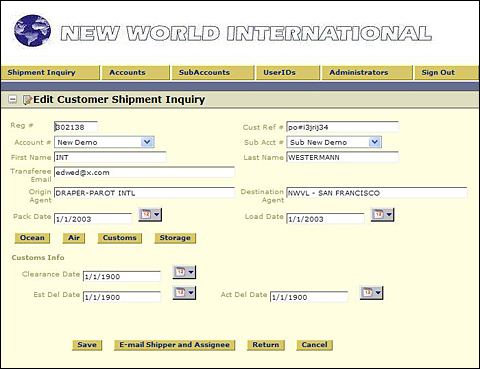
Task: Click the Act Del Date text field
Action: pos(309,297)
